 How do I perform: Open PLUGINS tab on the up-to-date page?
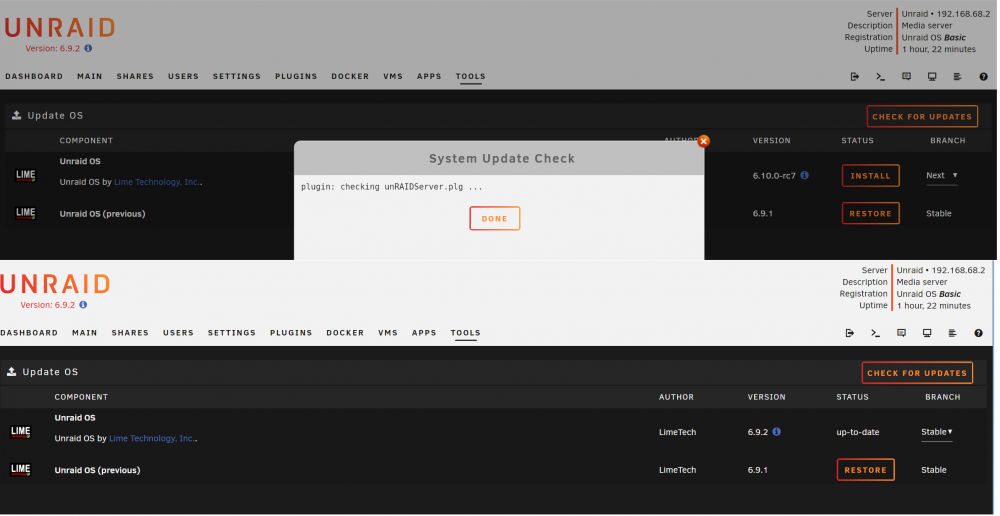[x=291, y=333]
